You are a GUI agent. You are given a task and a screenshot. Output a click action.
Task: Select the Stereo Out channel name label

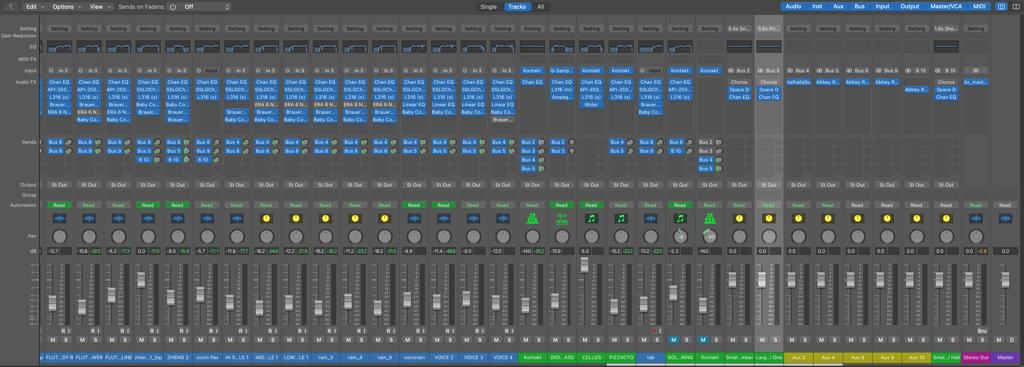(x=975, y=357)
